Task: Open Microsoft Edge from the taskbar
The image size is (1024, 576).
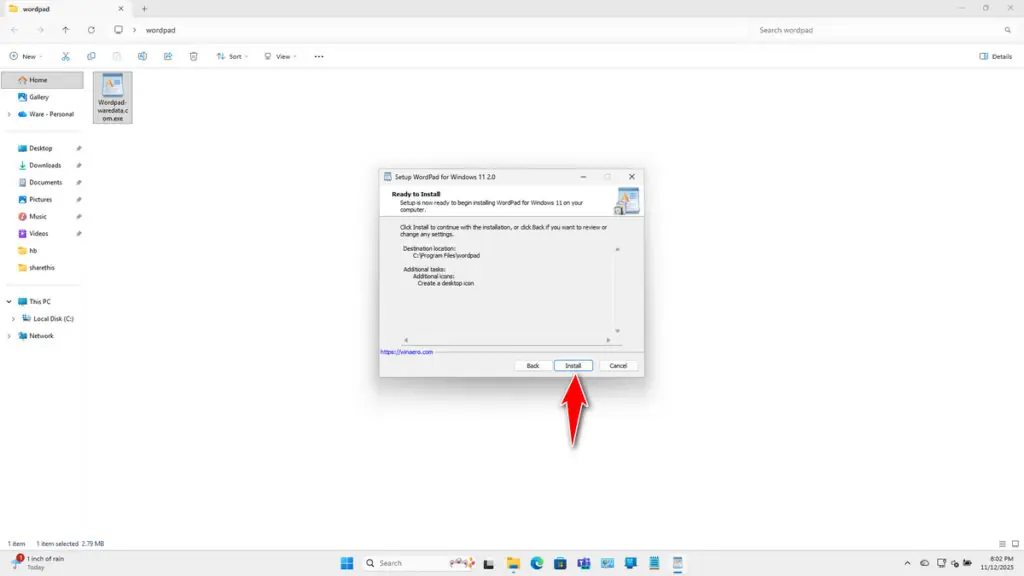Action: pos(535,563)
